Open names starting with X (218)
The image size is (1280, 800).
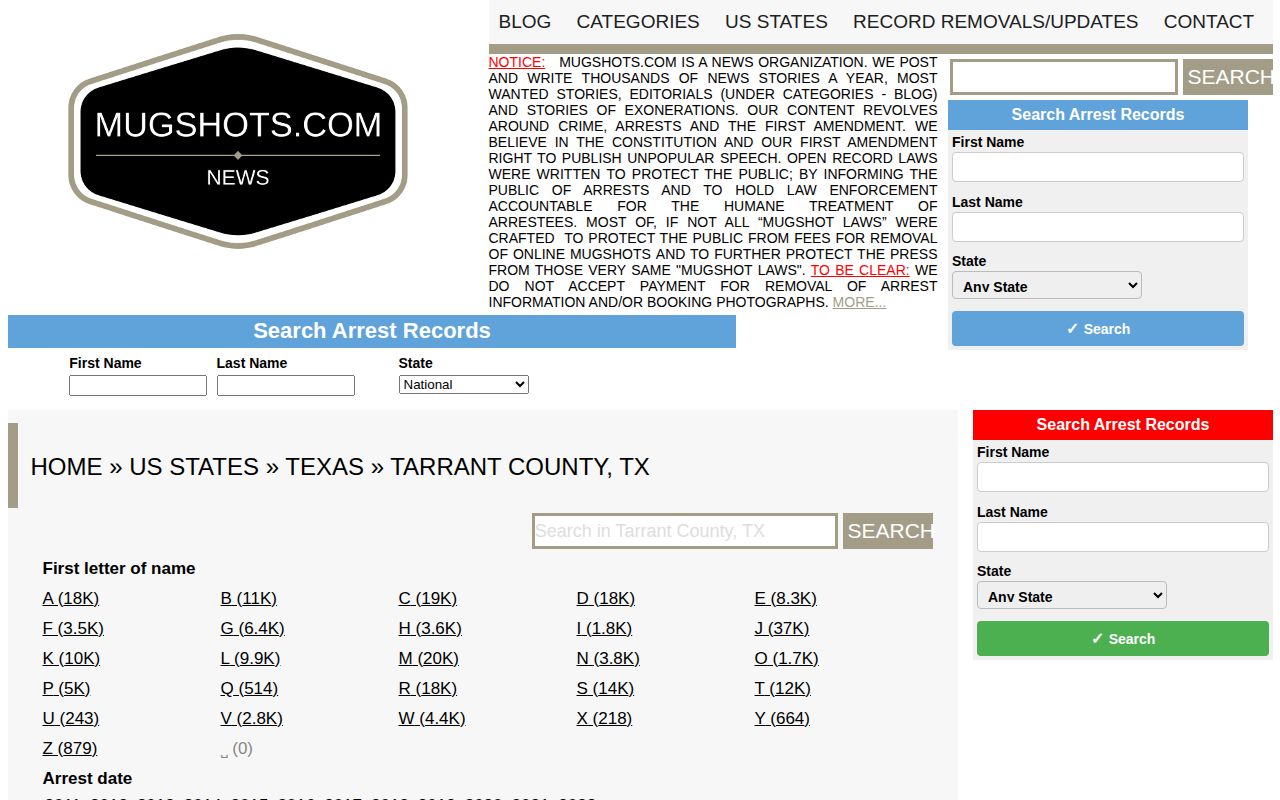[x=605, y=718]
